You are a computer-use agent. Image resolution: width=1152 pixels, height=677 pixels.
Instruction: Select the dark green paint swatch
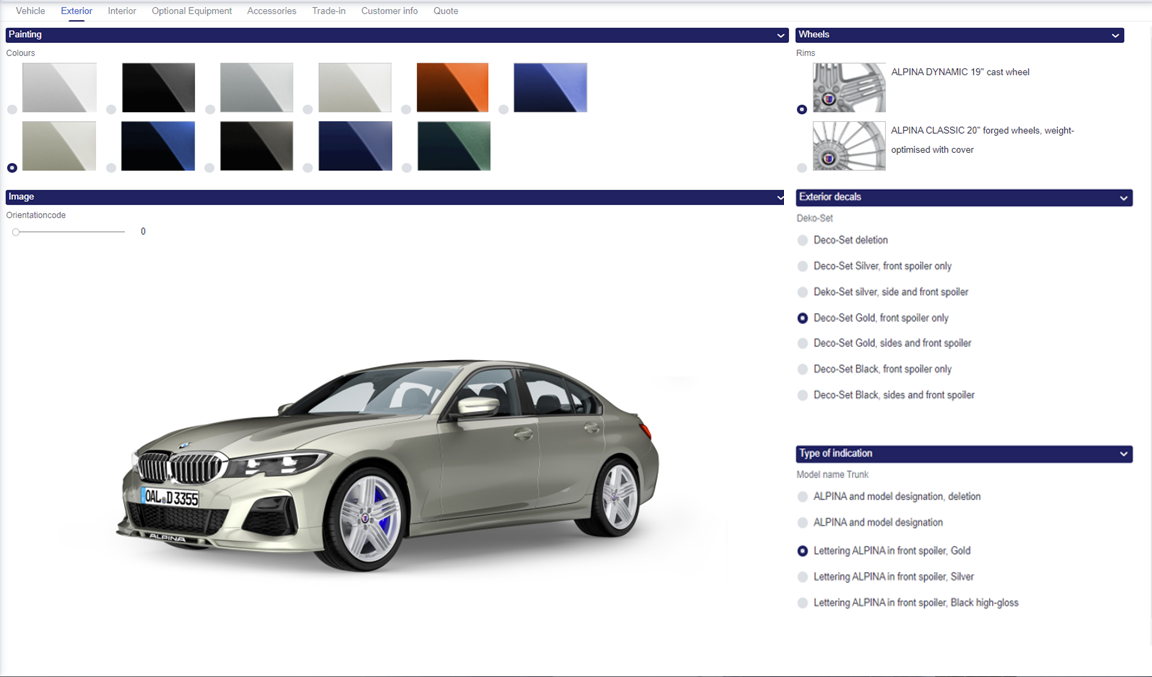[x=453, y=146]
